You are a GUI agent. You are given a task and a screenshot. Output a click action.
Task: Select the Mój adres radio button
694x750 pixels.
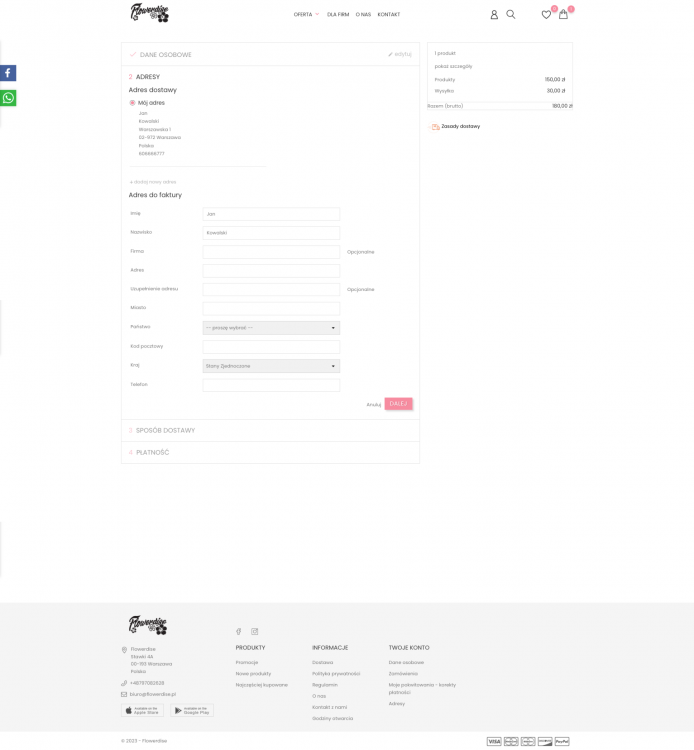[x=132, y=103]
